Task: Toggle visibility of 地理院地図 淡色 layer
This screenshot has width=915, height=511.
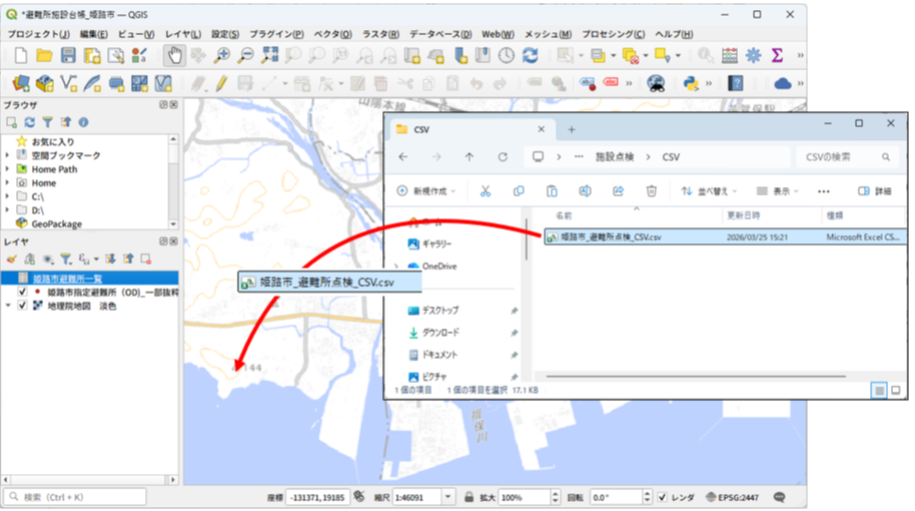Action: [23, 306]
